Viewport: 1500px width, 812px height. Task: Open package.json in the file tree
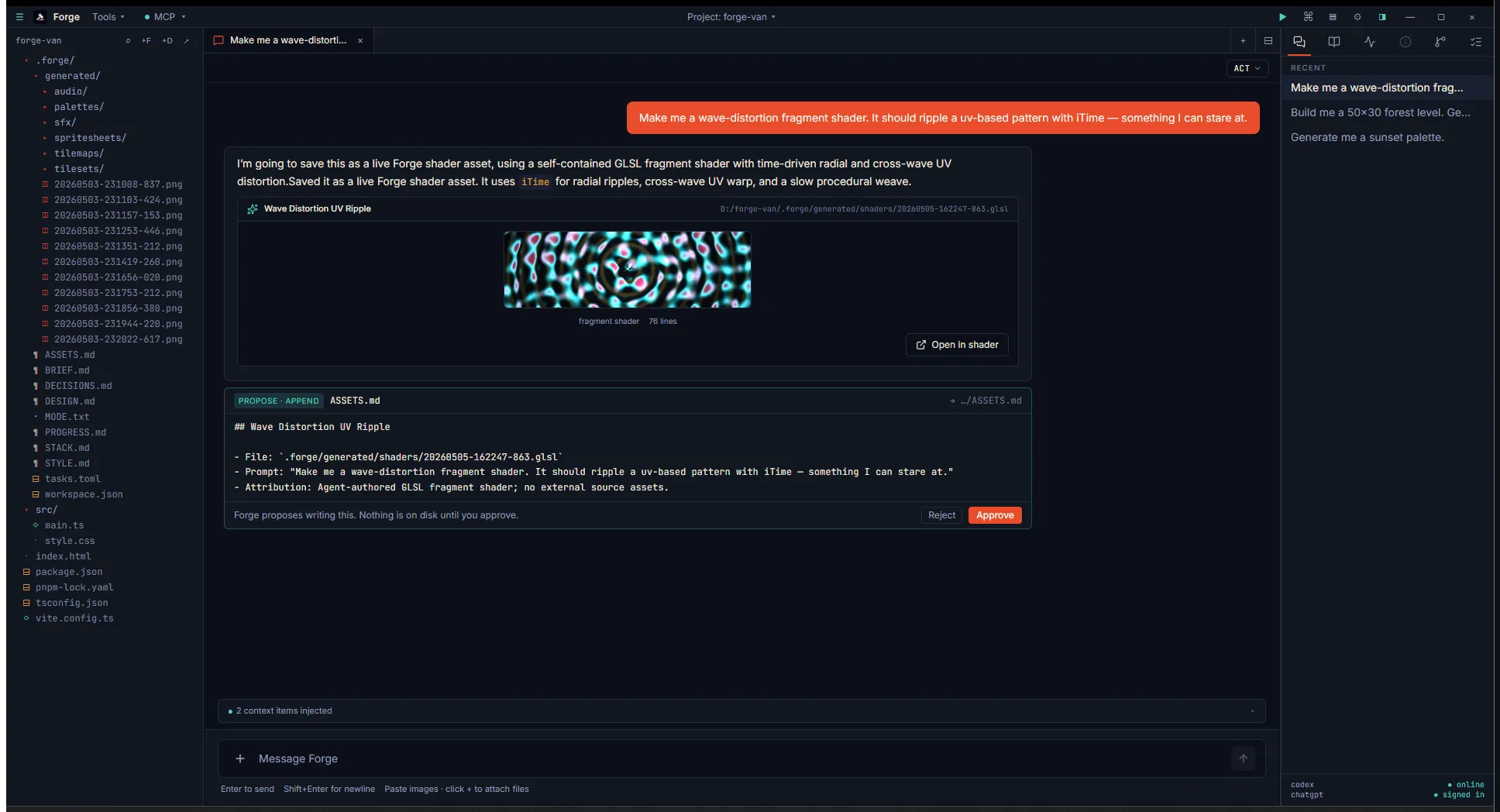[x=68, y=572]
